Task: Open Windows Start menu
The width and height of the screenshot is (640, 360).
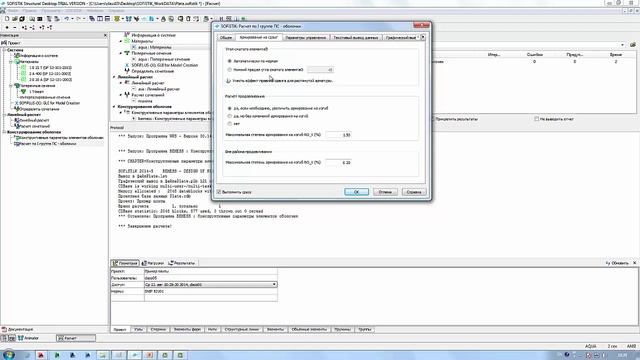Action: 9,355
